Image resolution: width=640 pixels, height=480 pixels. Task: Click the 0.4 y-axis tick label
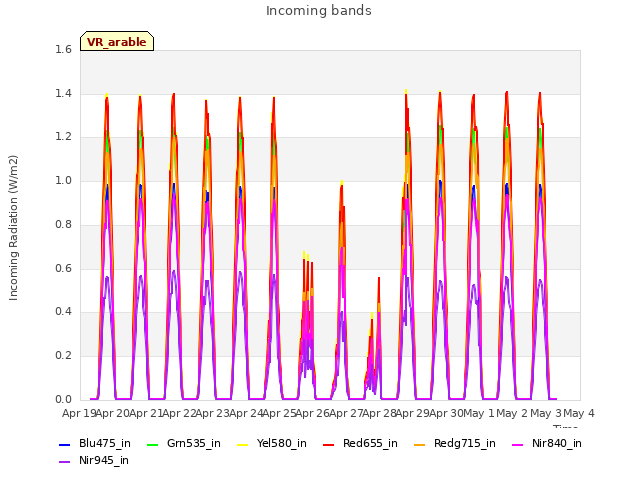[x=63, y=311]
